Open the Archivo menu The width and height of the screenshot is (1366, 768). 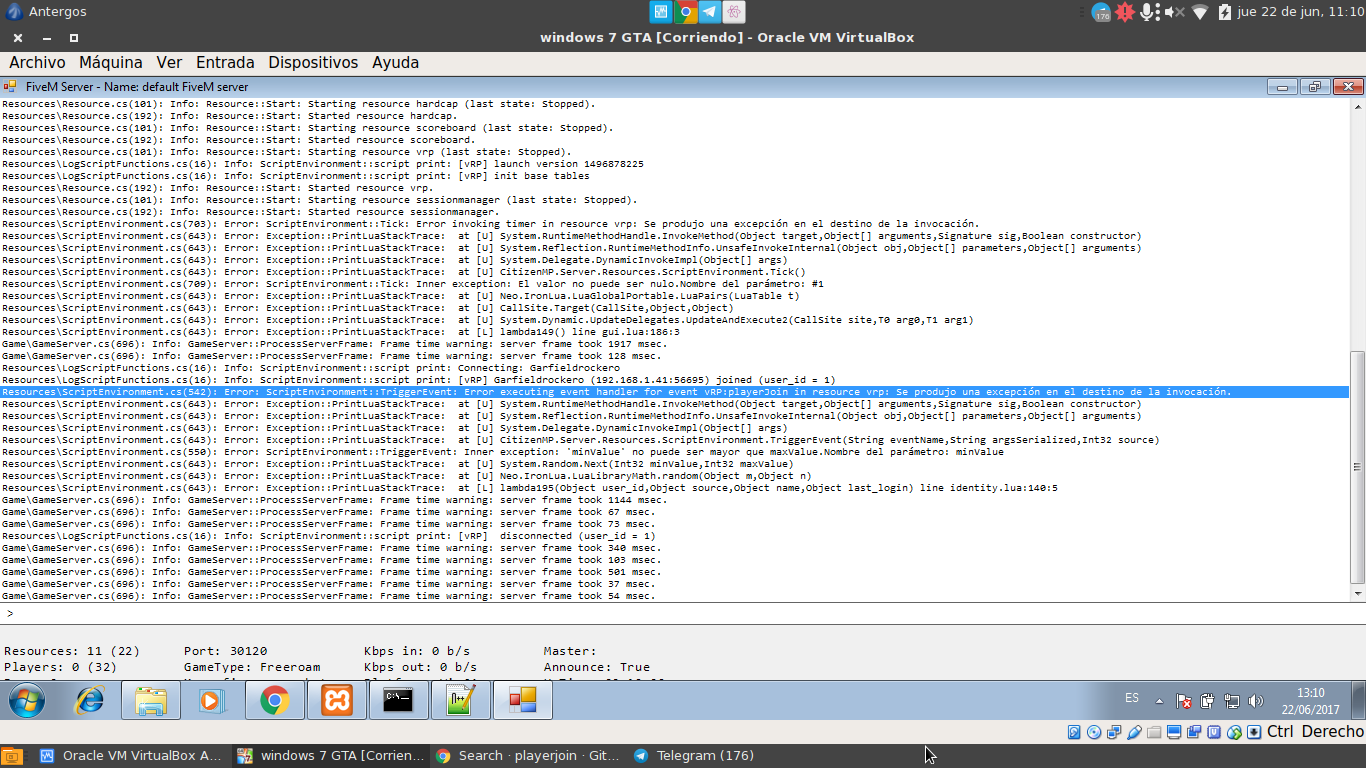[37, 62]
